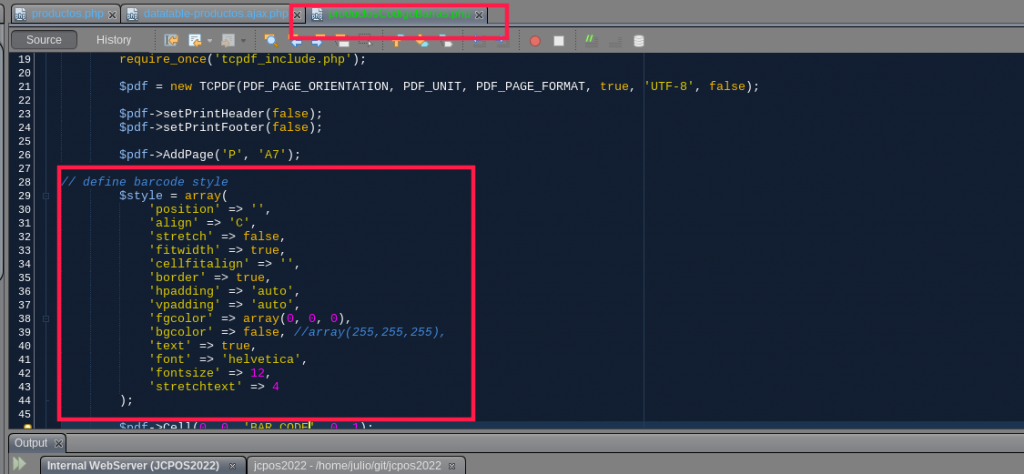
Task: Open the productos.php editor tab
Action: [x=66, y=15]
